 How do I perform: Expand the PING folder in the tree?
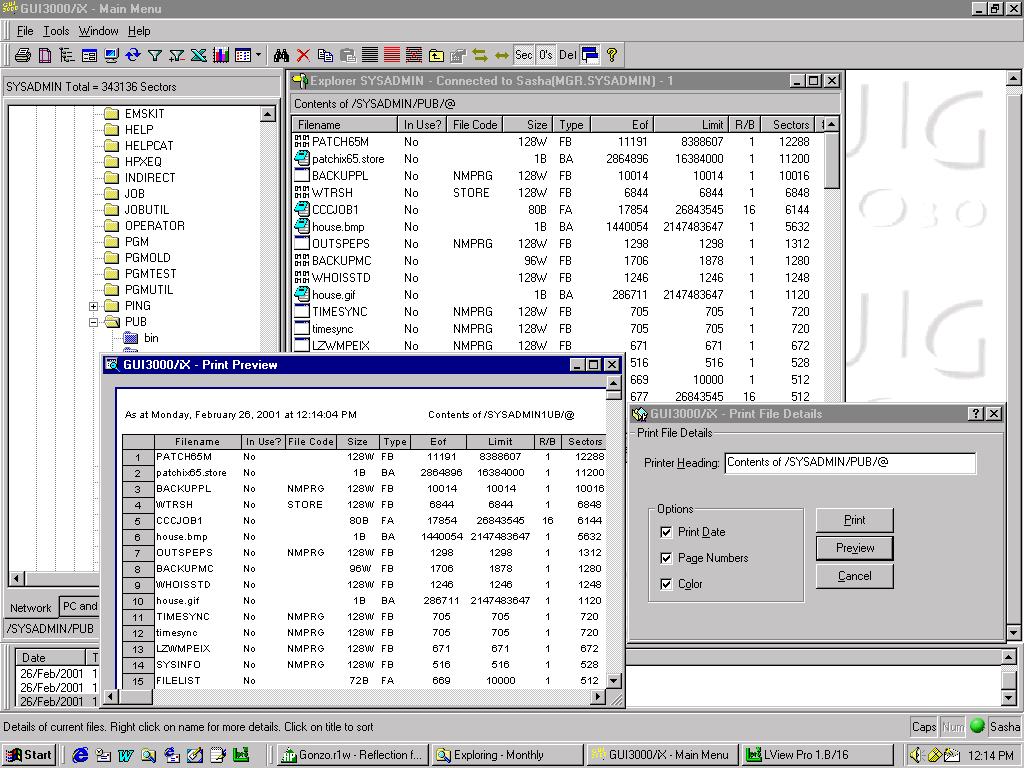93,306
